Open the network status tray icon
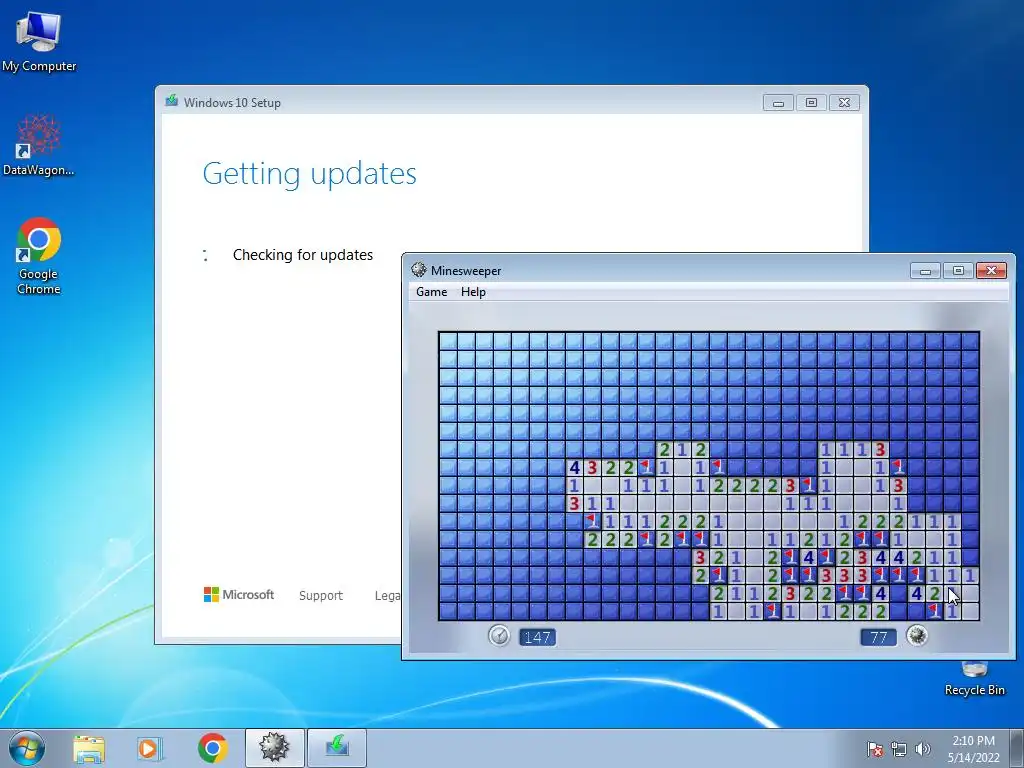This screenshot has height=768, width=1024. [899, 749]
